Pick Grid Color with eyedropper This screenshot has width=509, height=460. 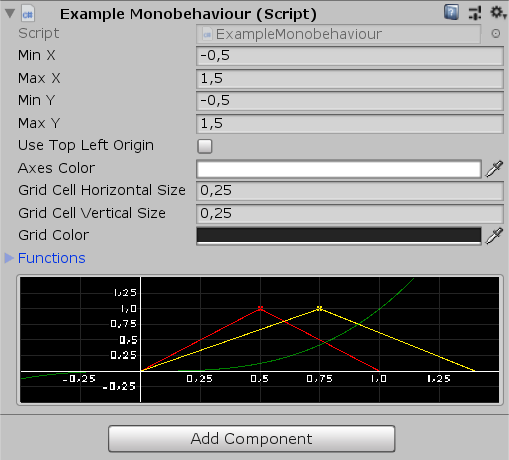[x=494, y=236]
